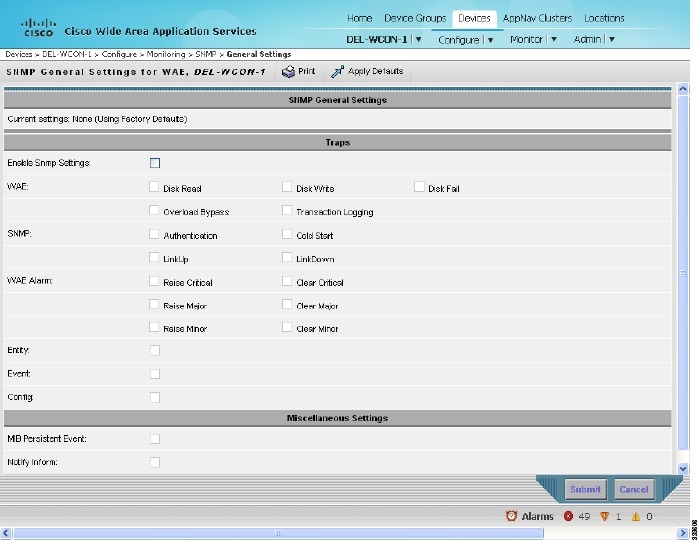Check the Disk Read trap
The image size is (699, 540).
pos(154,186)
